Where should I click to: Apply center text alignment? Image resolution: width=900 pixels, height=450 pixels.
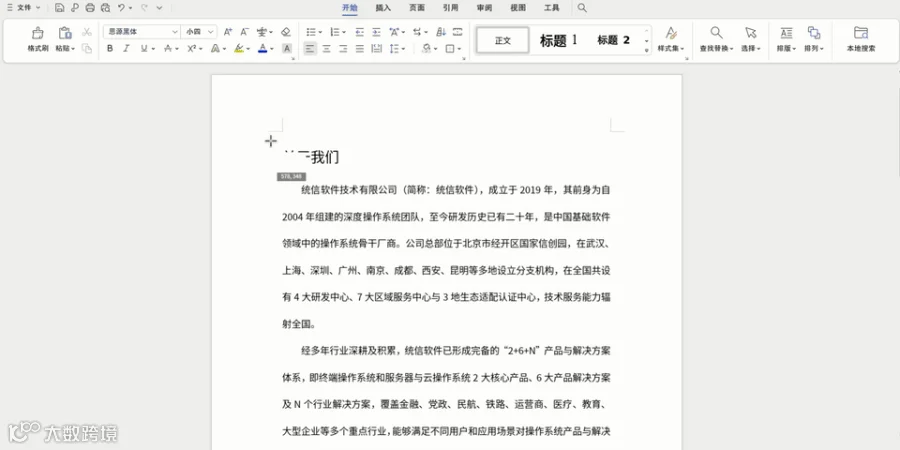click(326, 49)
